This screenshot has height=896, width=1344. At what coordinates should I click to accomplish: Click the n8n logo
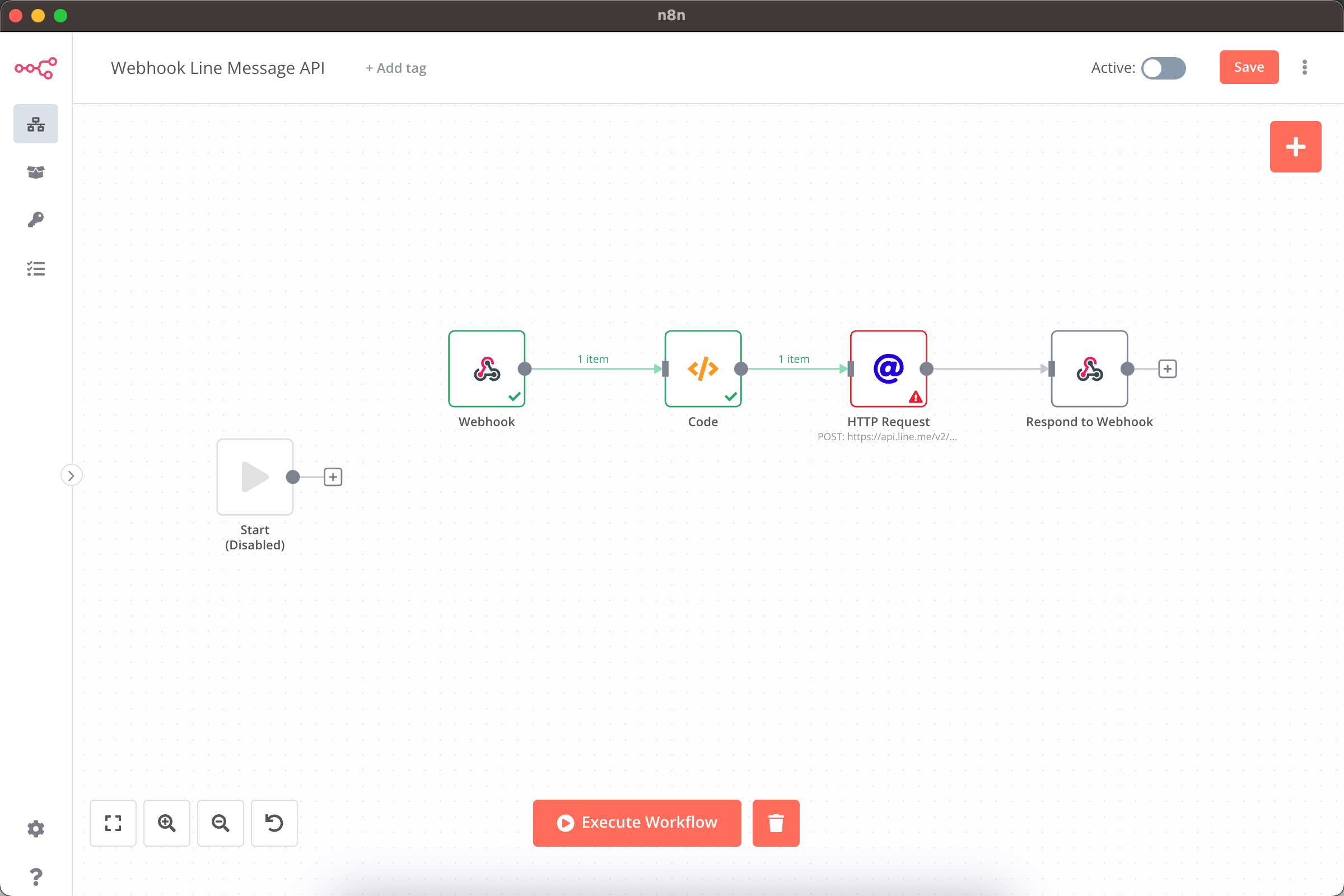[35, 68]
